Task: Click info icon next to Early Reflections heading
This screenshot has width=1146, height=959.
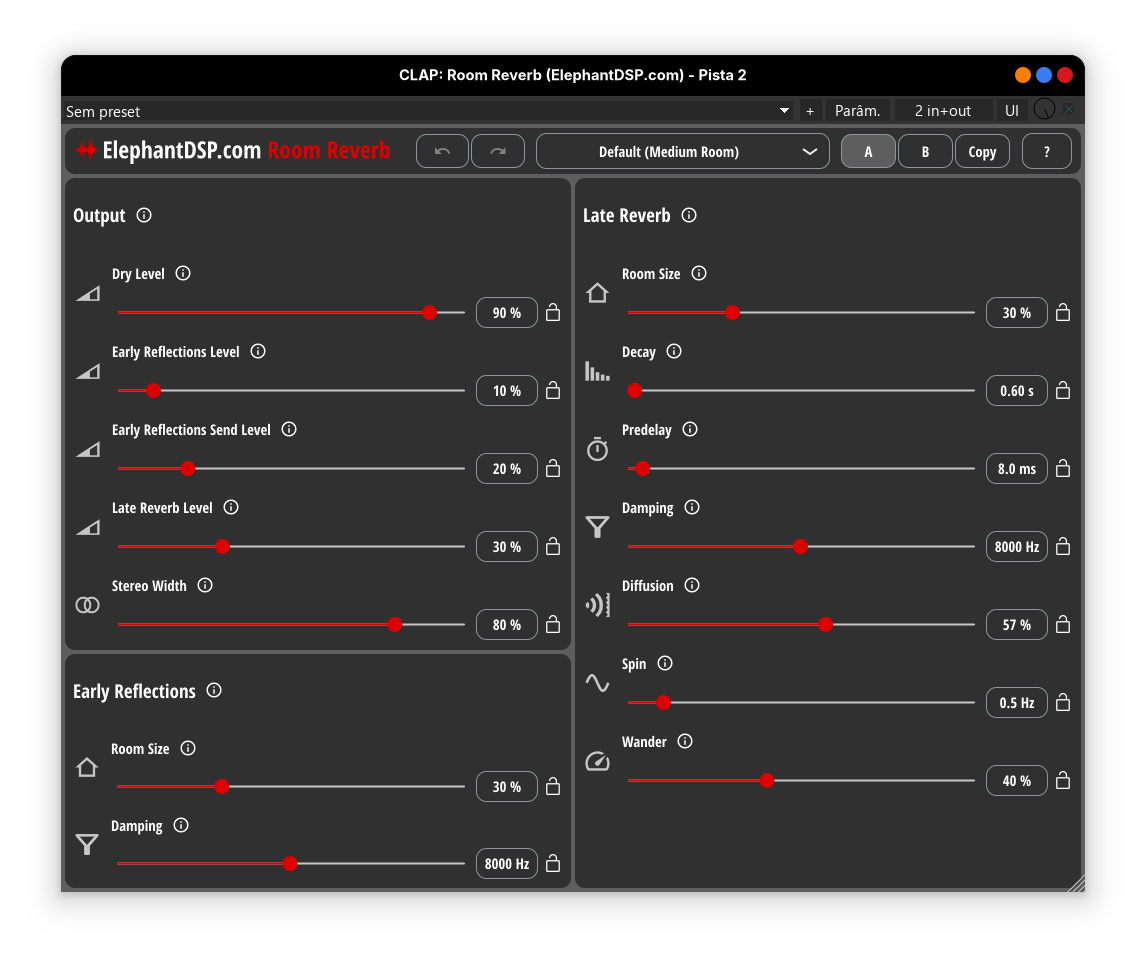Action: tap(214, 690)
